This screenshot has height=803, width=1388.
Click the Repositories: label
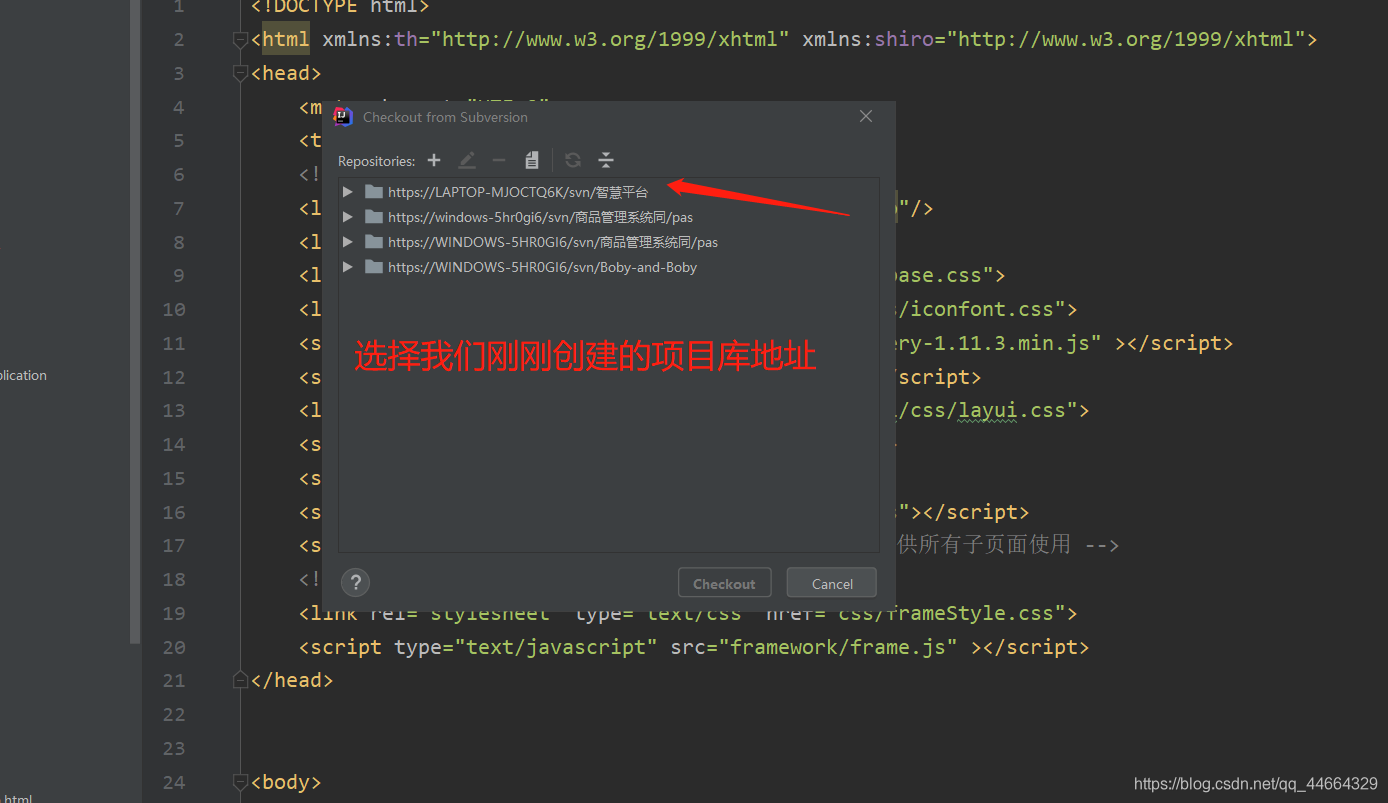click(x=376, y=161)
